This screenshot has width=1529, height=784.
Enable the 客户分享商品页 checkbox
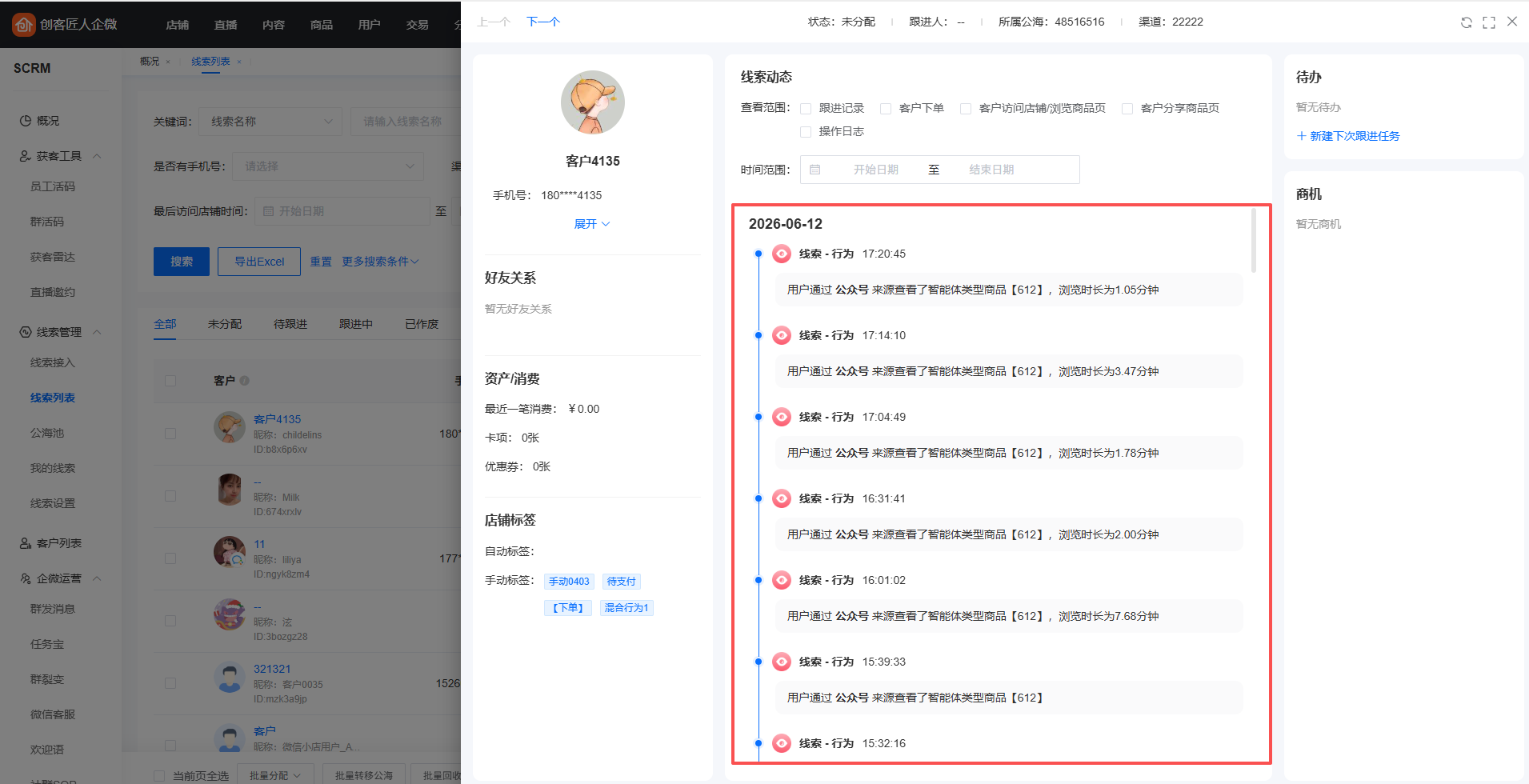pos(1127,109)
